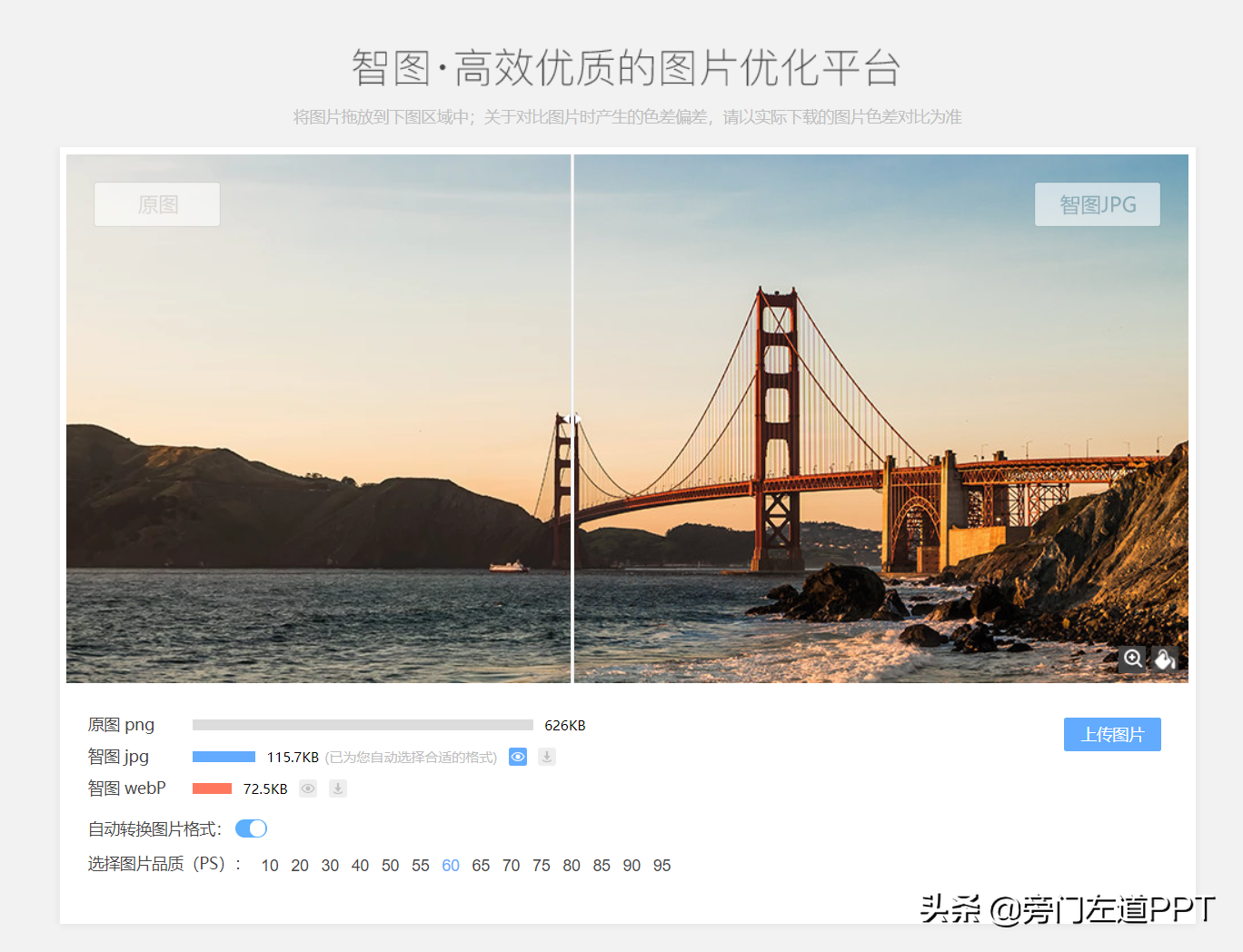Click the 智图·高效优质的图片优化平台 heading
Viewport: 1243px width, 952px height.
[626, 68]
